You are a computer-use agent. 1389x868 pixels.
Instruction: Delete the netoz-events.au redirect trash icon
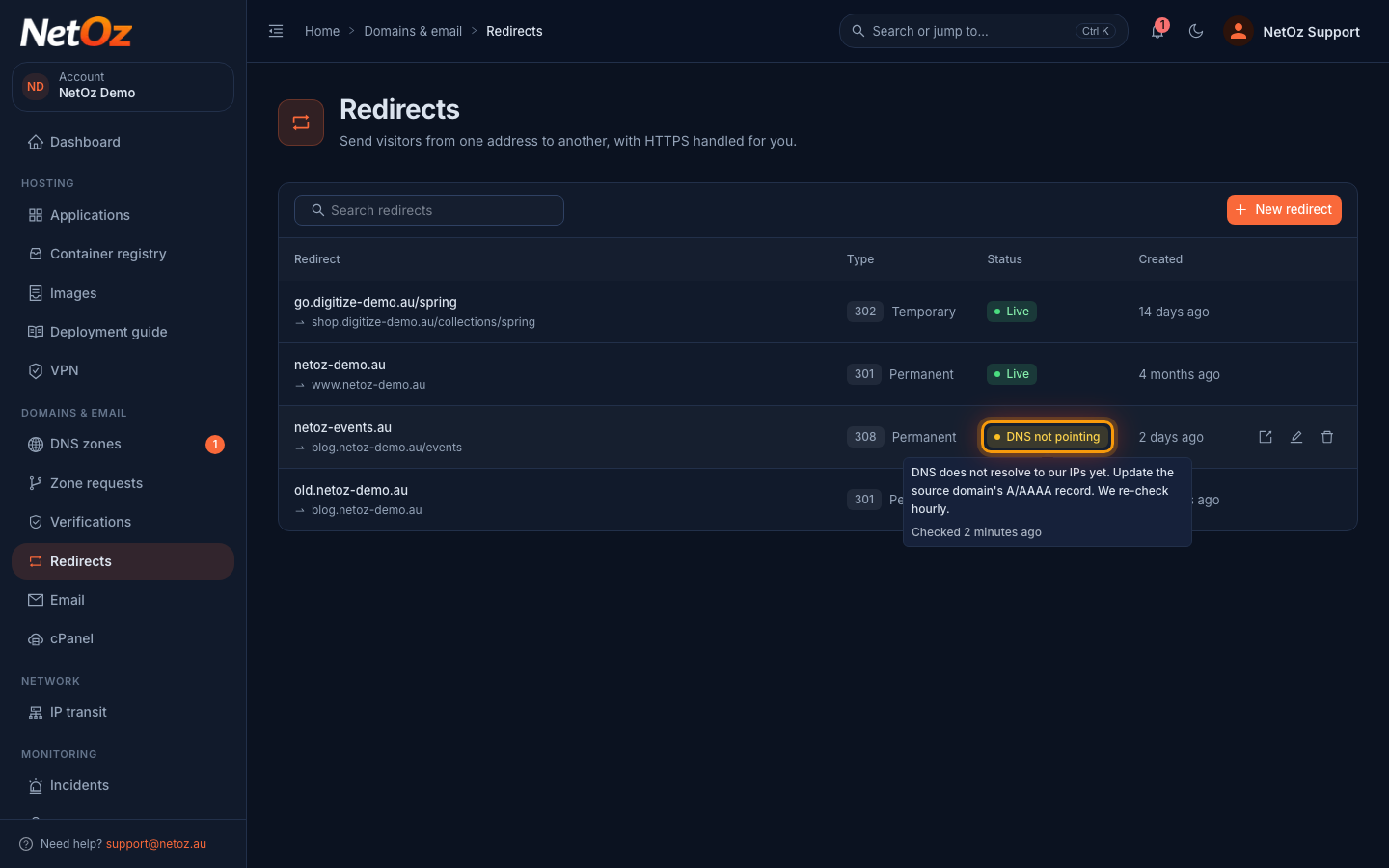tap(1327, 437)
